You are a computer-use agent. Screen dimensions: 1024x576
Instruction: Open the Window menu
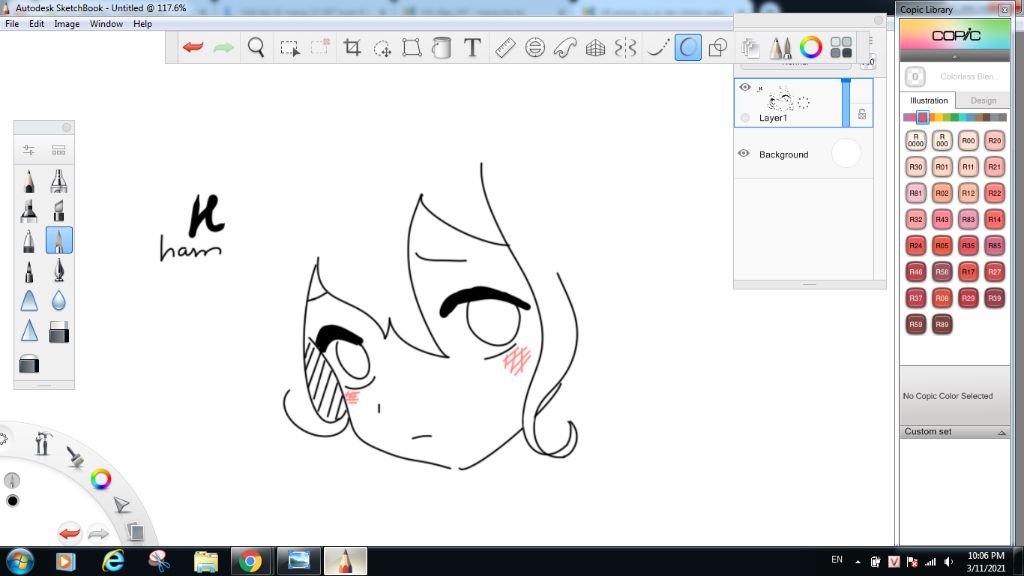click(106, 24)
